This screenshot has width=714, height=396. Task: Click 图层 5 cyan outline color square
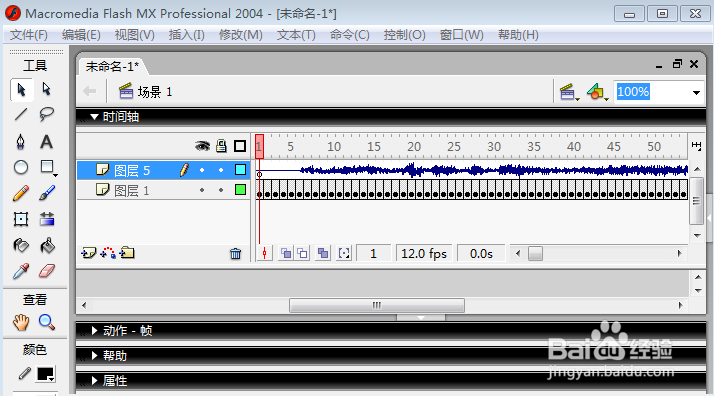point(240,170)
